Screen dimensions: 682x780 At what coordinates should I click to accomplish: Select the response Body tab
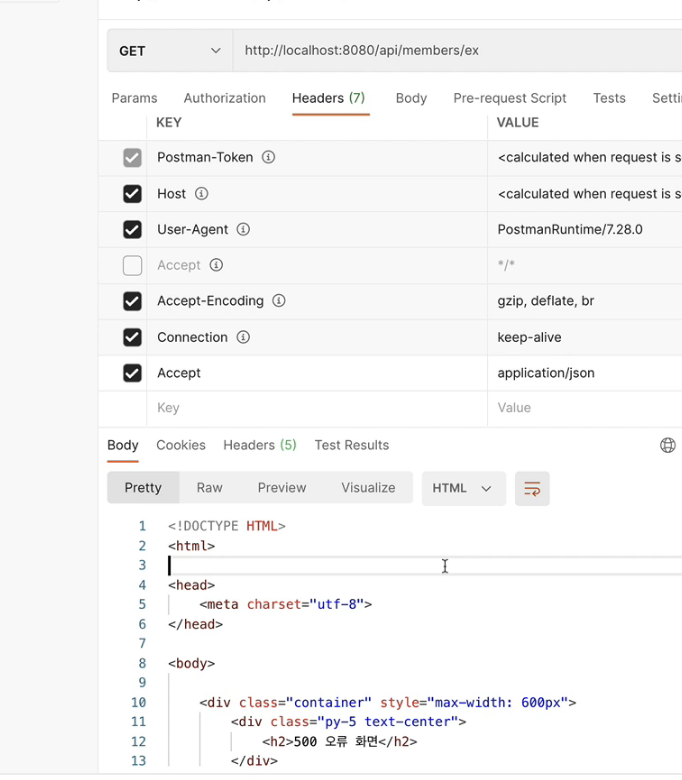click(123, 445)
